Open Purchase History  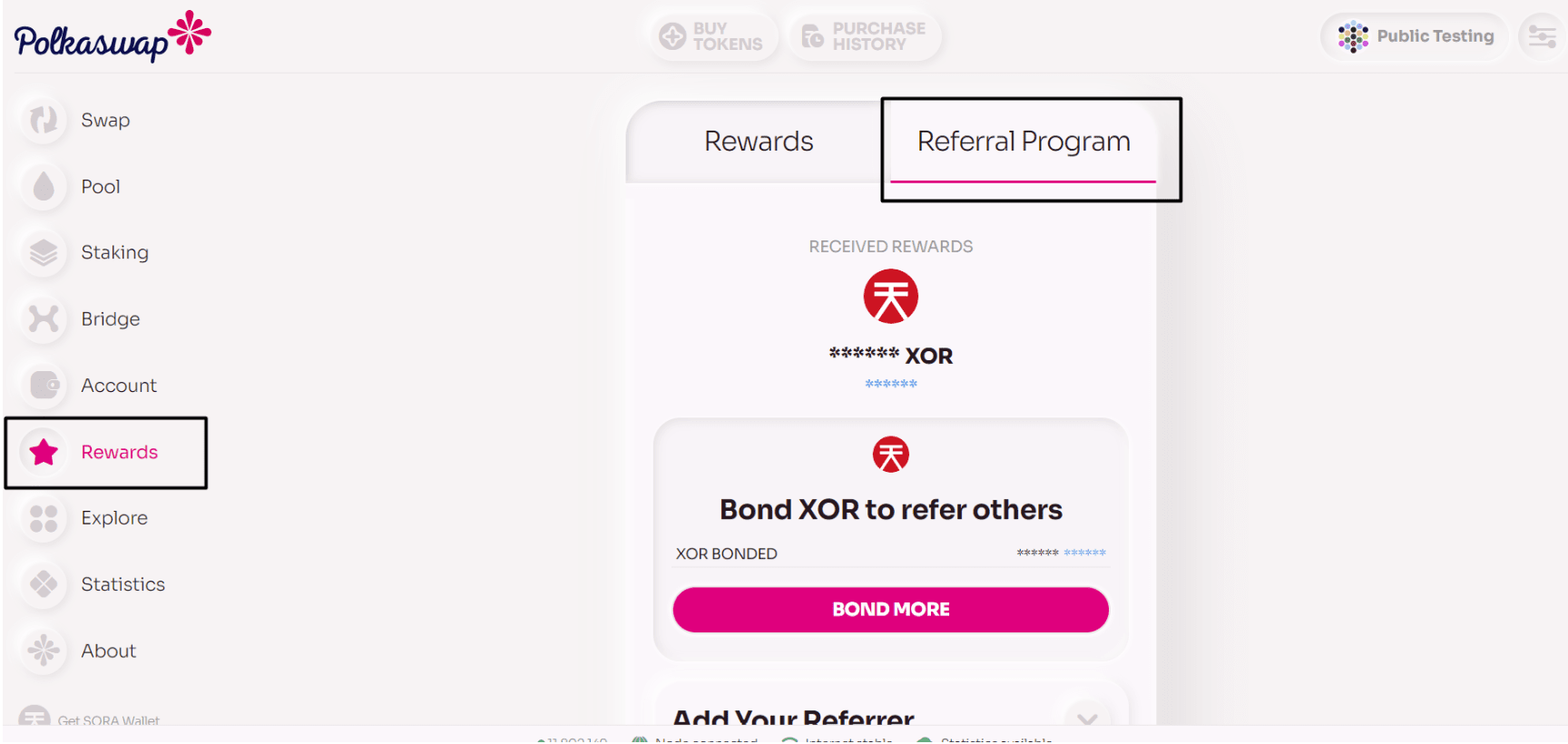click(x=865, y=36)
